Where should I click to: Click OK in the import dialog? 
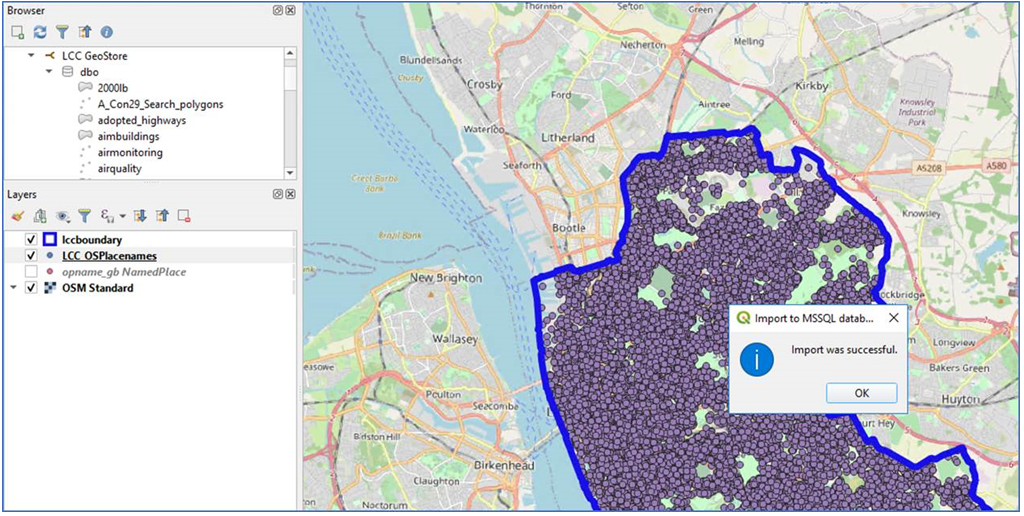coord(861,393)
